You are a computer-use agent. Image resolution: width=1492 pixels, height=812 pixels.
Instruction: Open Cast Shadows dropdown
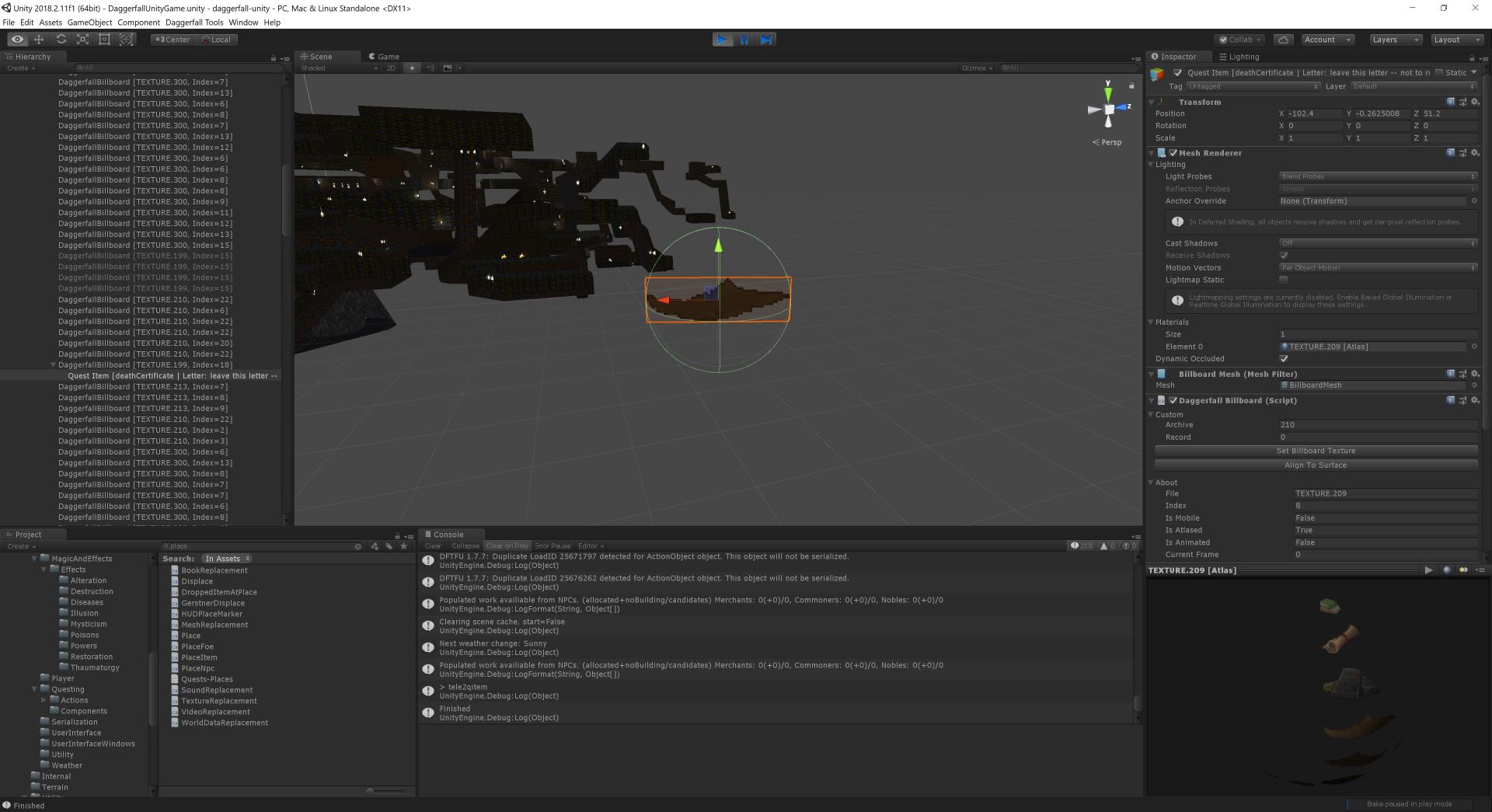tap(1378, 243)
